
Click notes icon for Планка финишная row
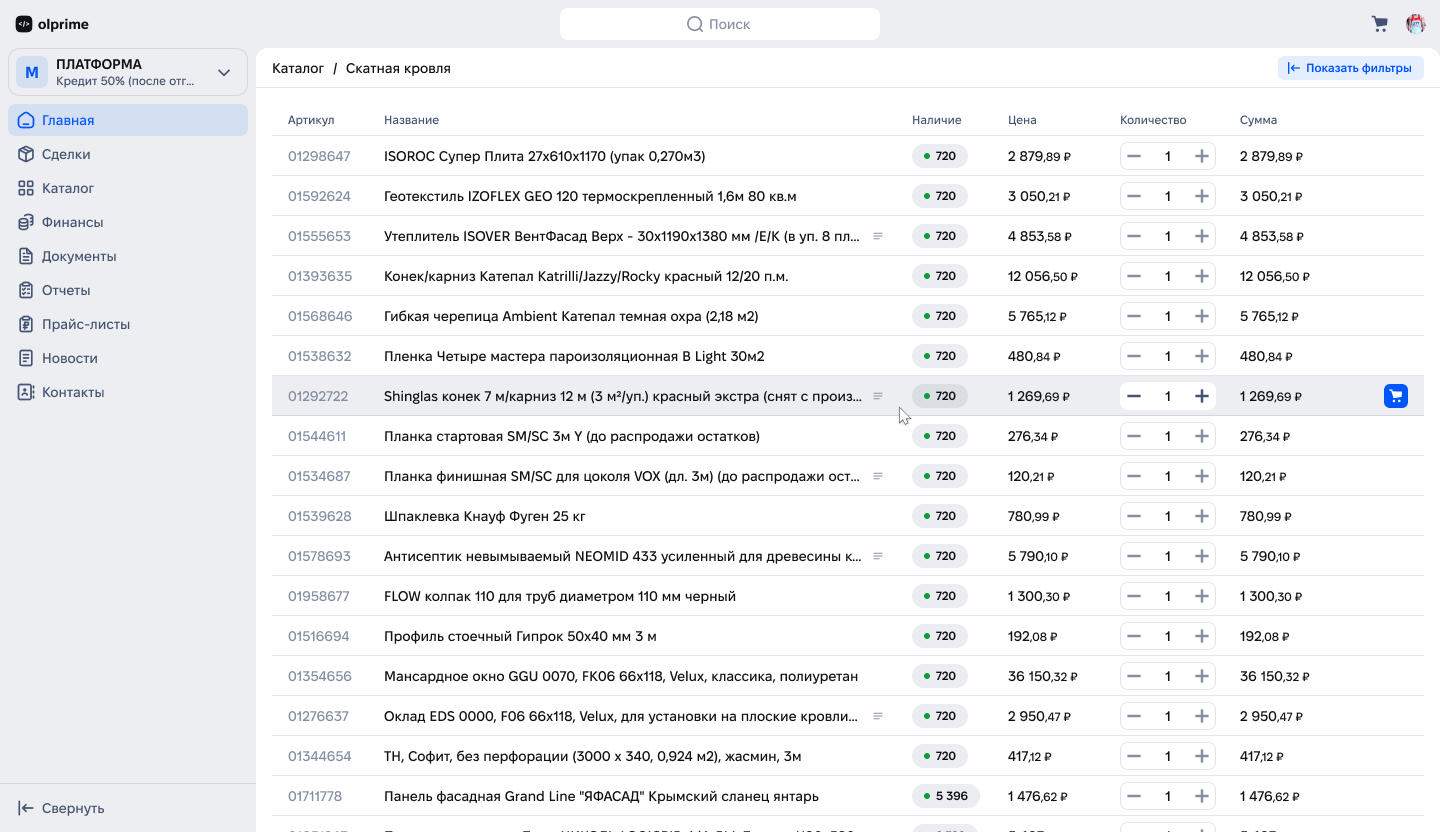pyautogui.click(x=878, y=476)
